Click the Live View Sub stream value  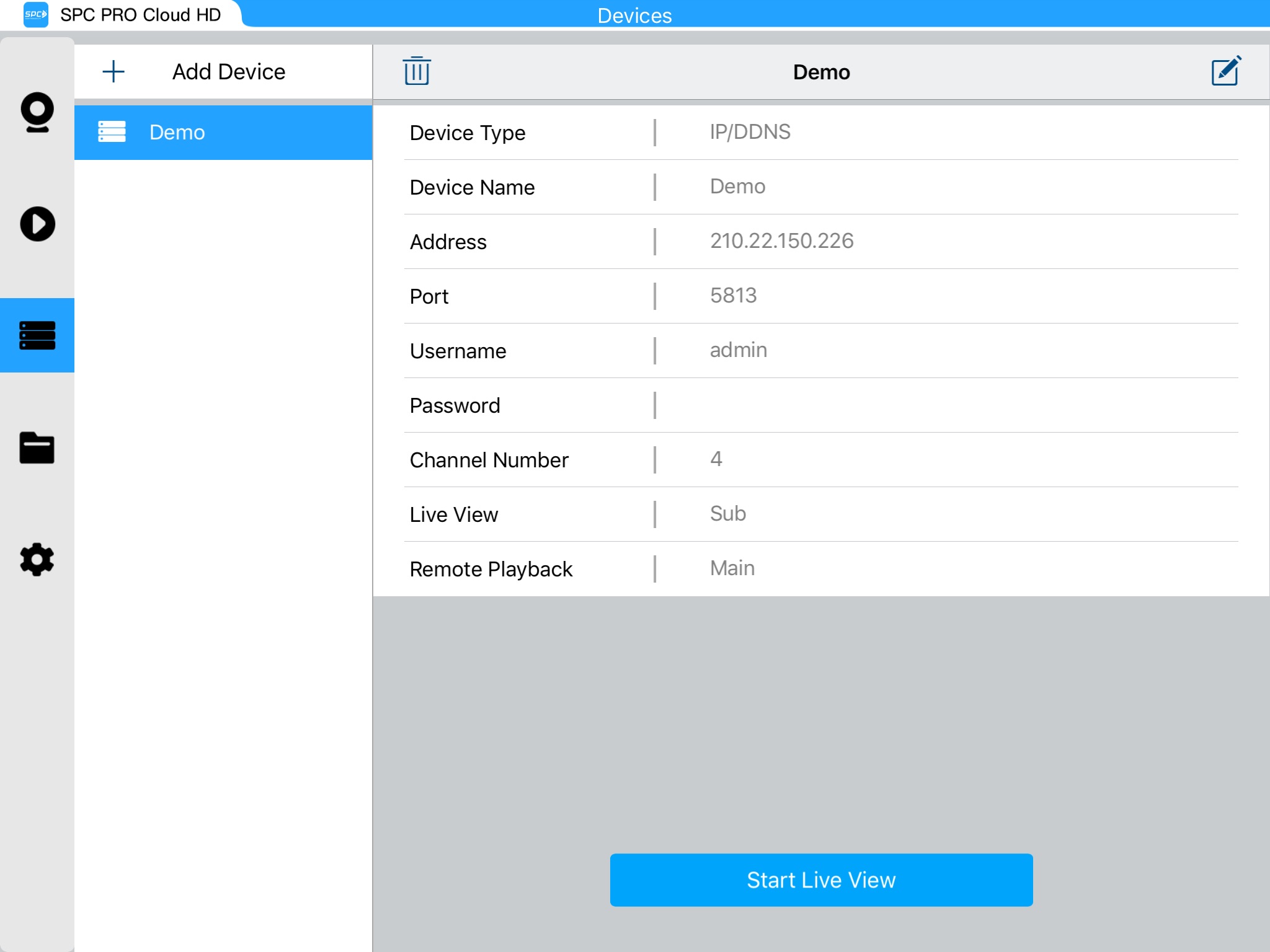[x=728, y=514]
